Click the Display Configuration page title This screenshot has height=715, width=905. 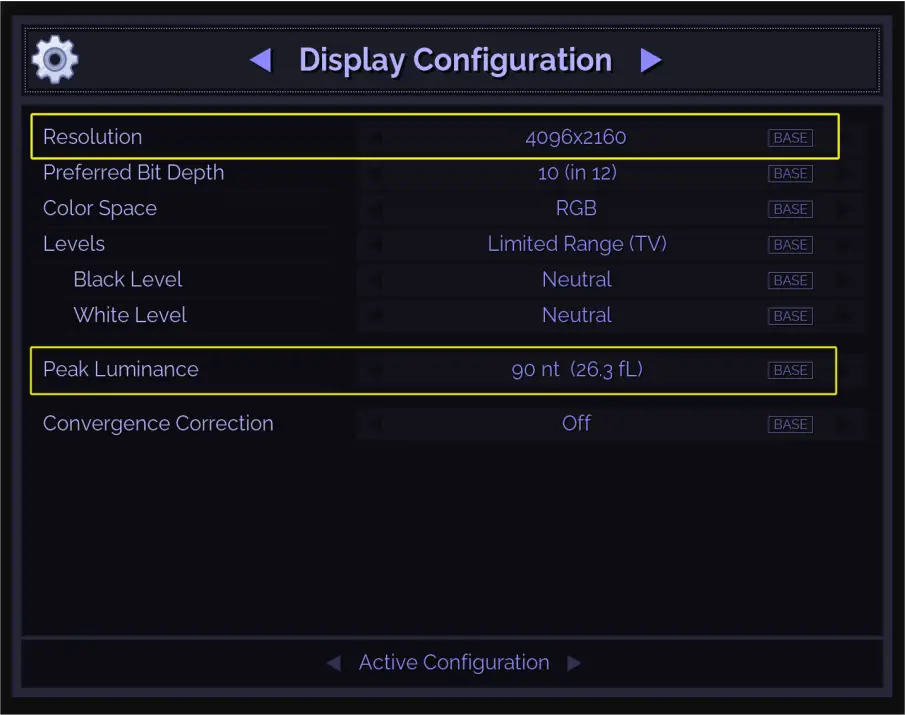point(455,60)
